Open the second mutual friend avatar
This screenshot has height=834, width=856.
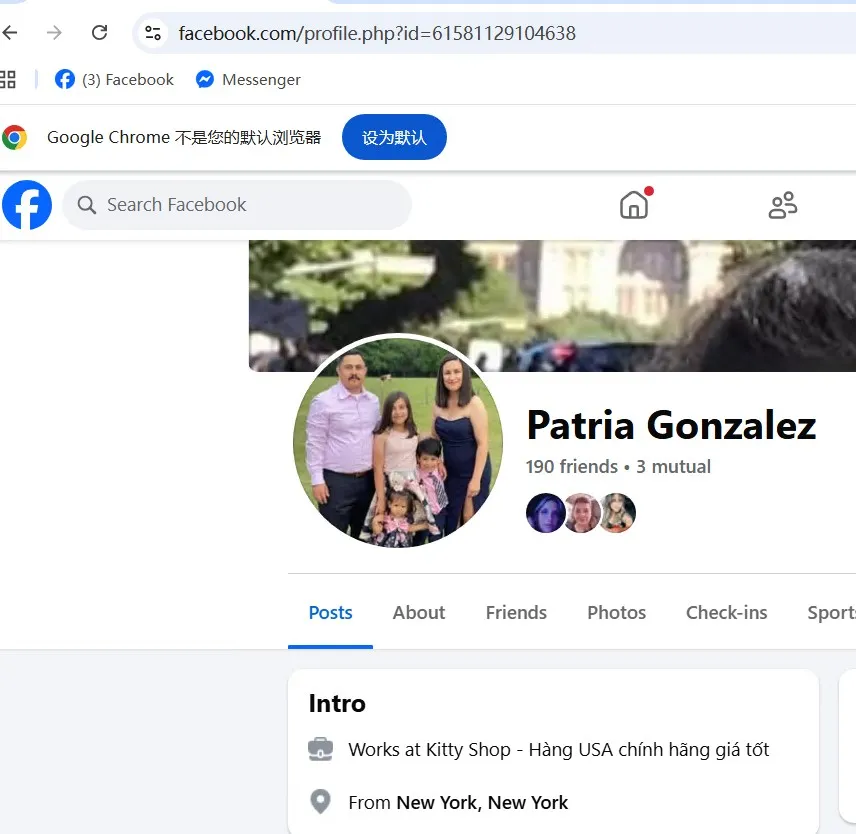(582, 513)
